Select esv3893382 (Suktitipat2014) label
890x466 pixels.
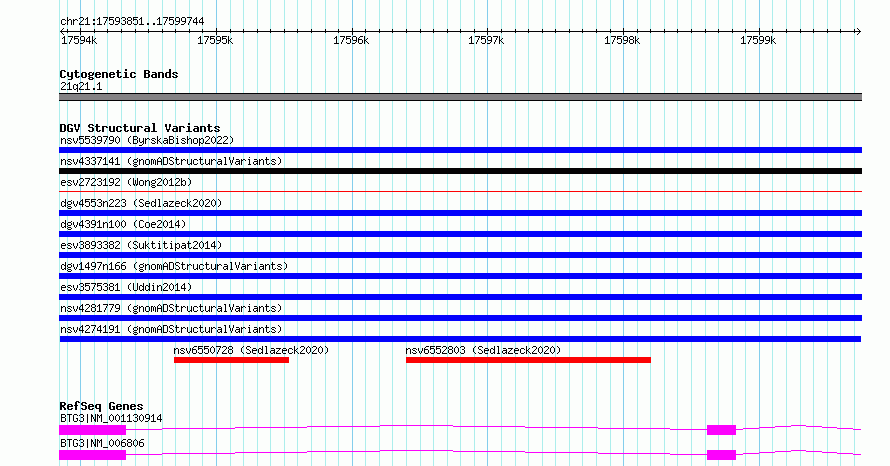141,245
